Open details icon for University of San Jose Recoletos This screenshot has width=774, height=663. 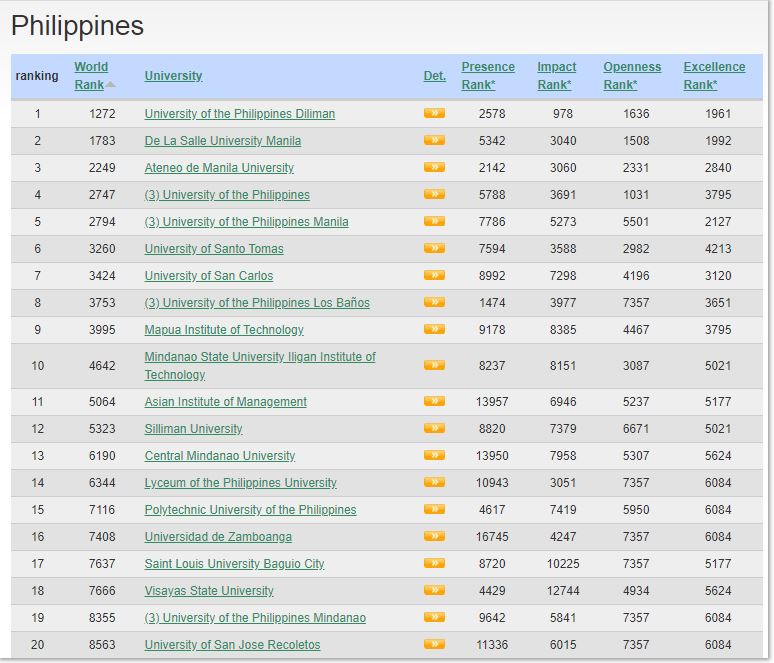434,644
